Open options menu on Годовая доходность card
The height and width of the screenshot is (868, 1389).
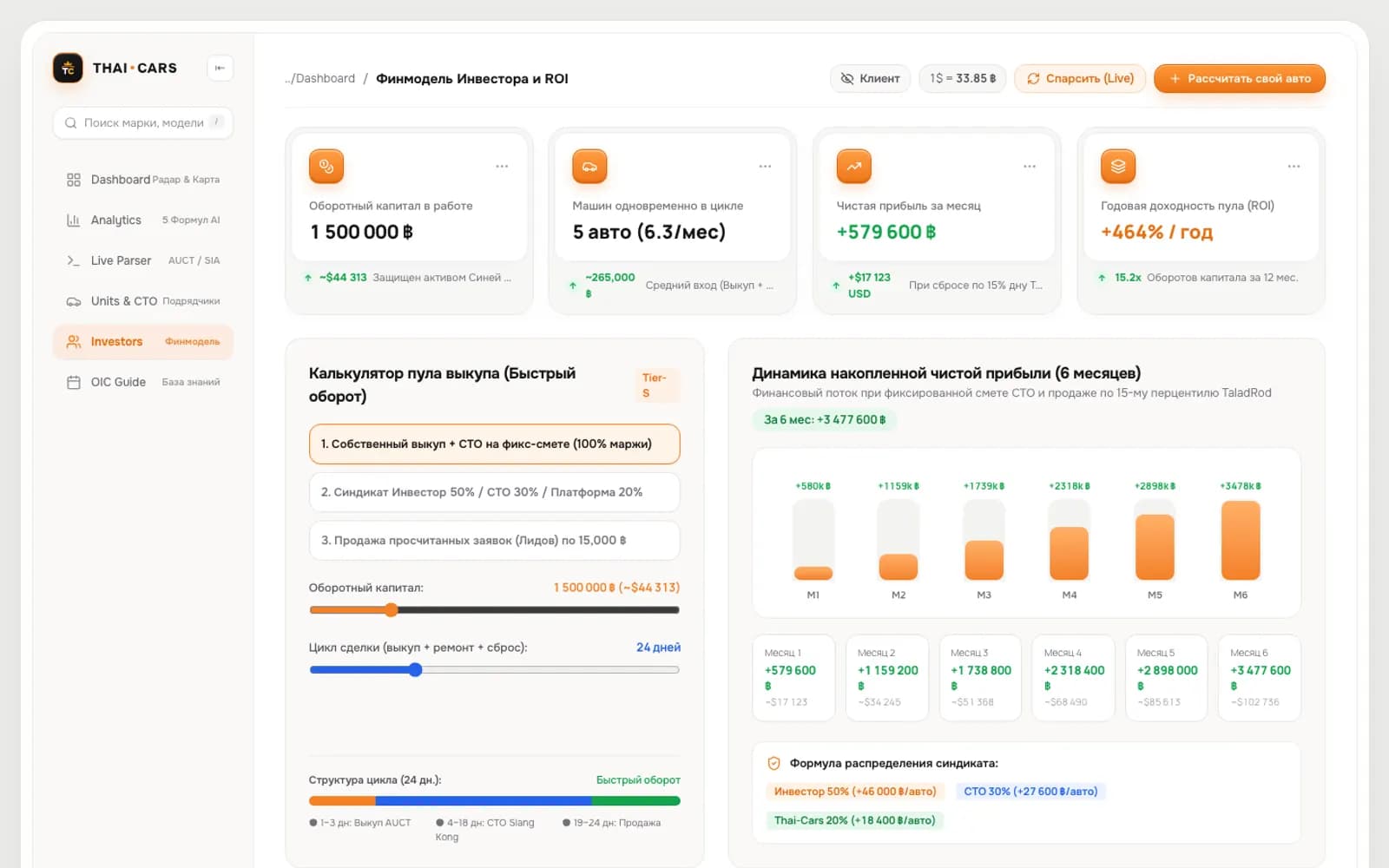(1294, 167)
